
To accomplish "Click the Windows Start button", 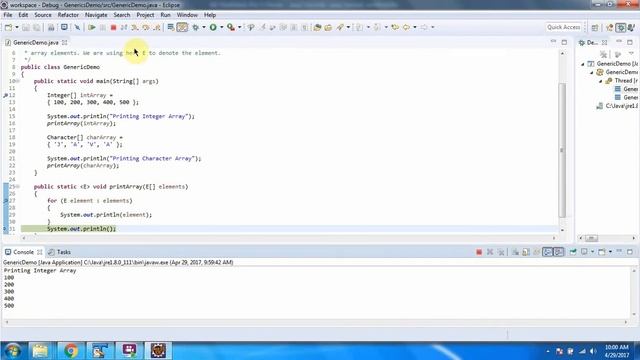I will pos(13,351).
